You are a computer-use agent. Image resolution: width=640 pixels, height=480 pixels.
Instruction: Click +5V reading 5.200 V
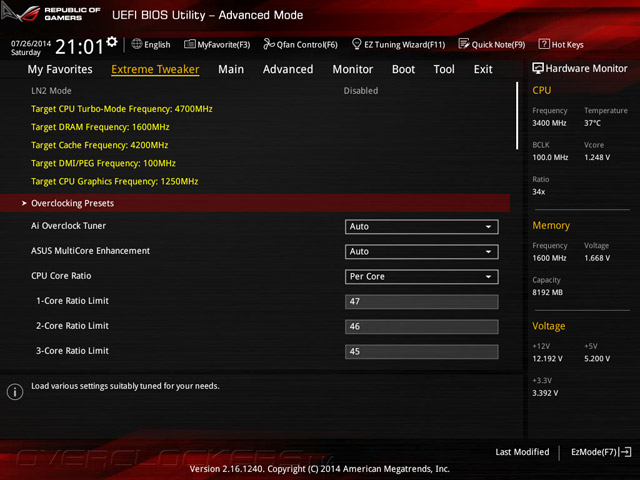point(597,358)
